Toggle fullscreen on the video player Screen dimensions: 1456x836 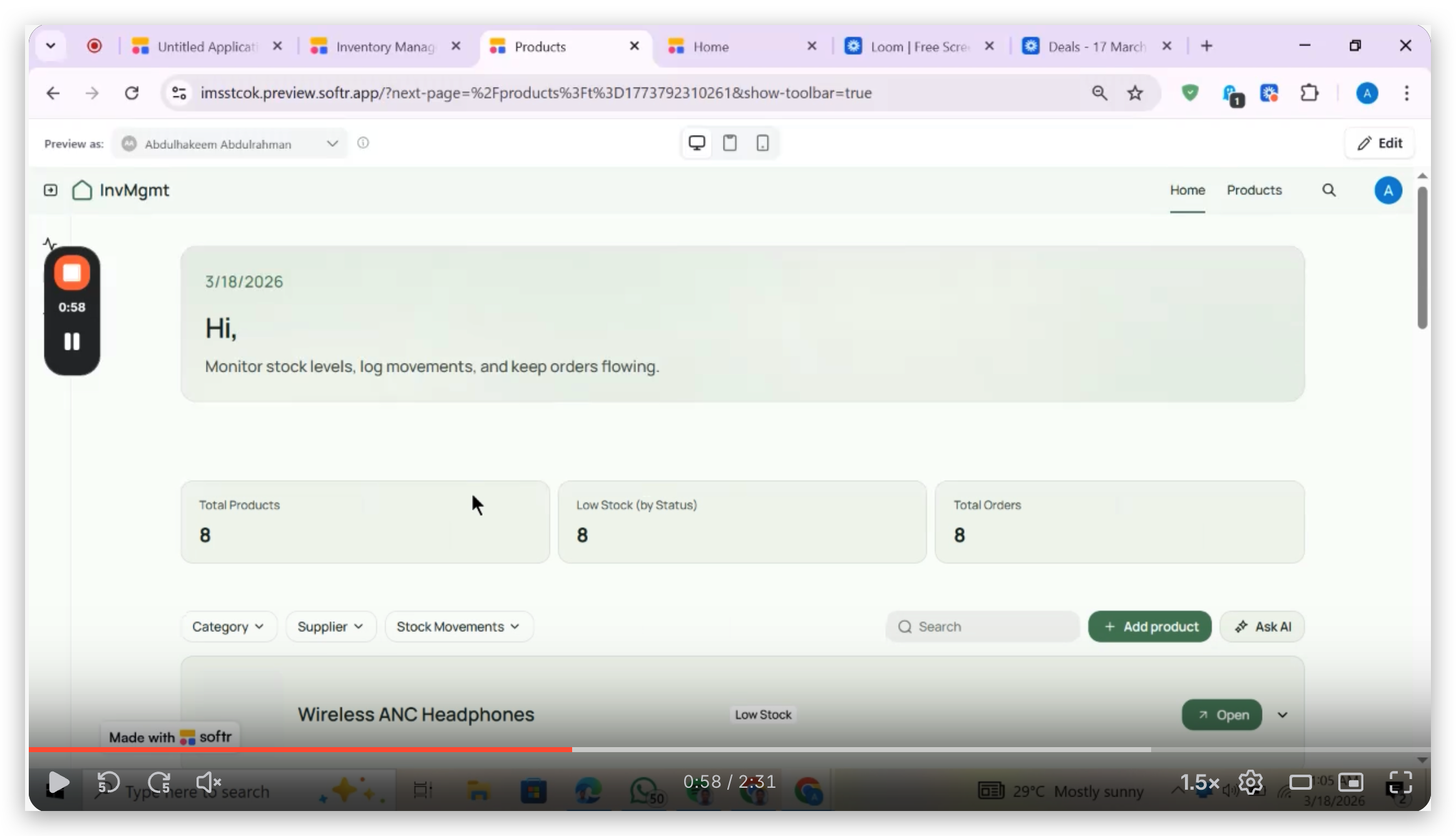1400,782
